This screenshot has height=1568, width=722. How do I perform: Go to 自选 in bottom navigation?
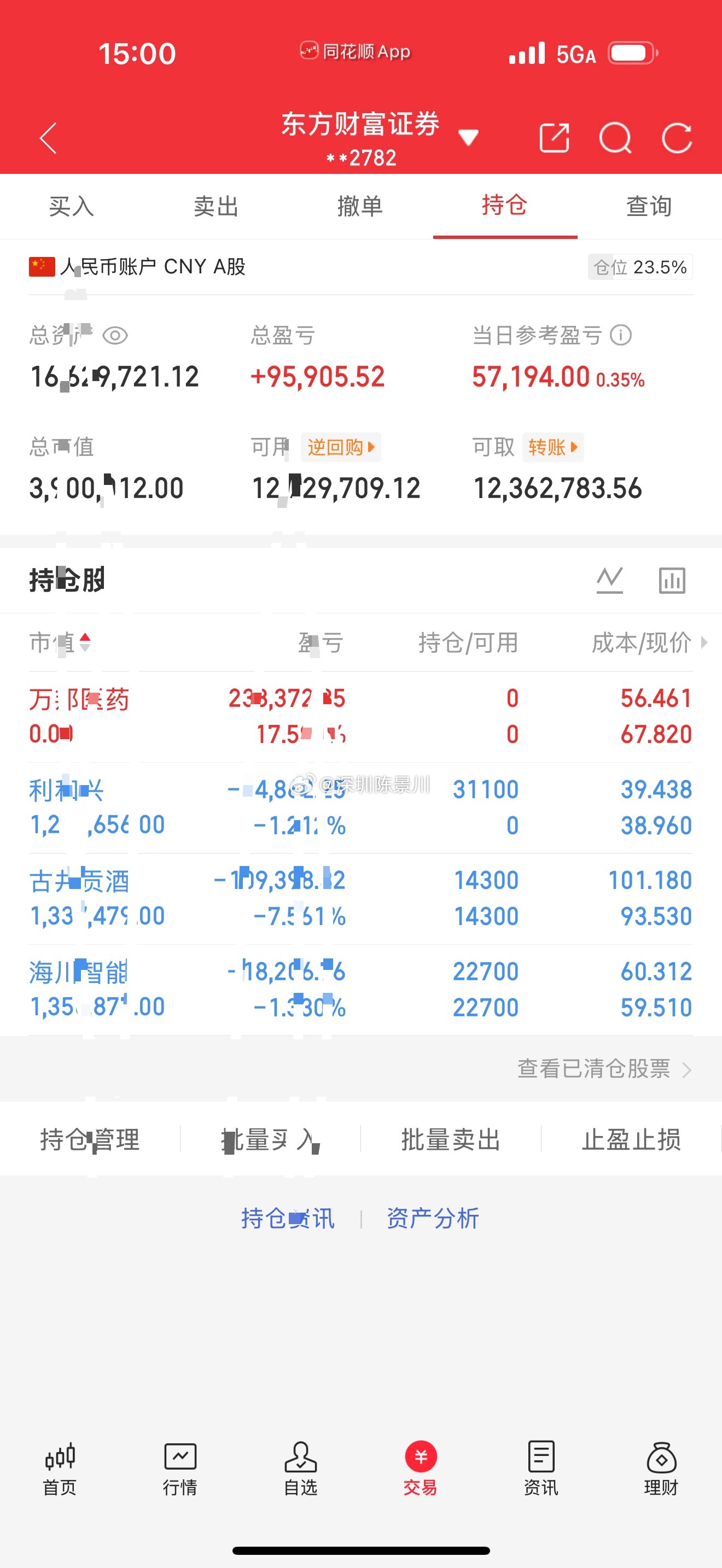pyautogui.click(x=301, y=1469)
